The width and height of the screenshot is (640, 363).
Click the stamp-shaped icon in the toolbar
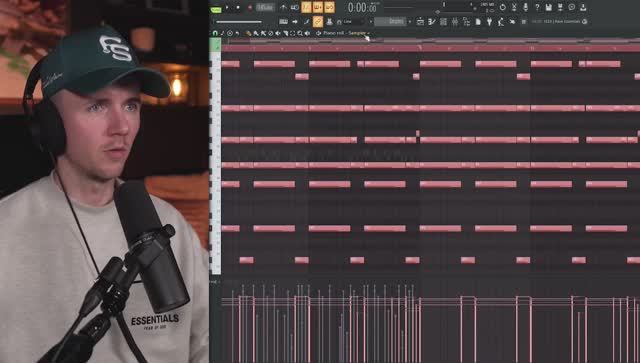pos(329,22)
